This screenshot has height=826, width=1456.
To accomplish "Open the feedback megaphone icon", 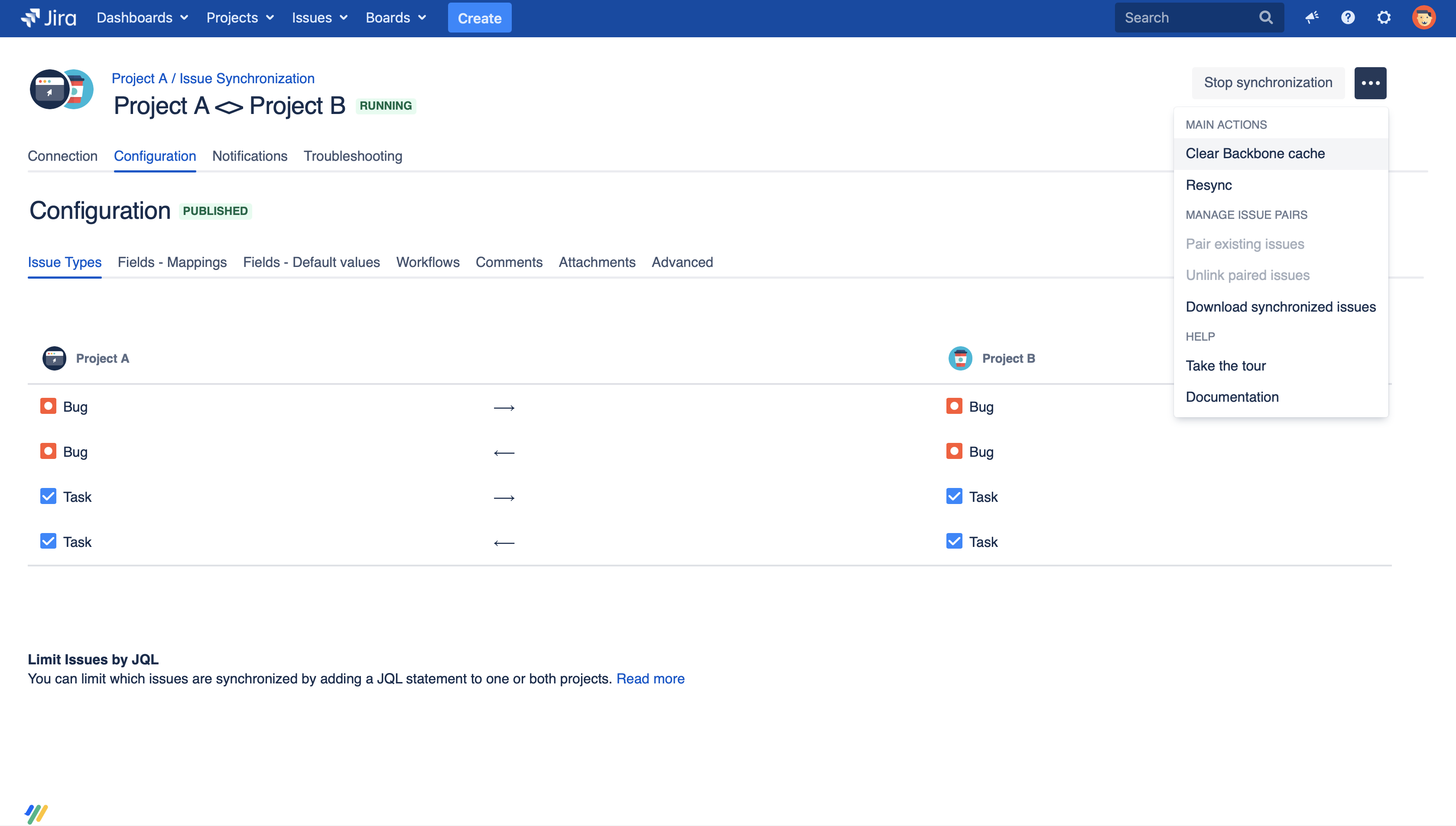I will (x=1312, y=18).
